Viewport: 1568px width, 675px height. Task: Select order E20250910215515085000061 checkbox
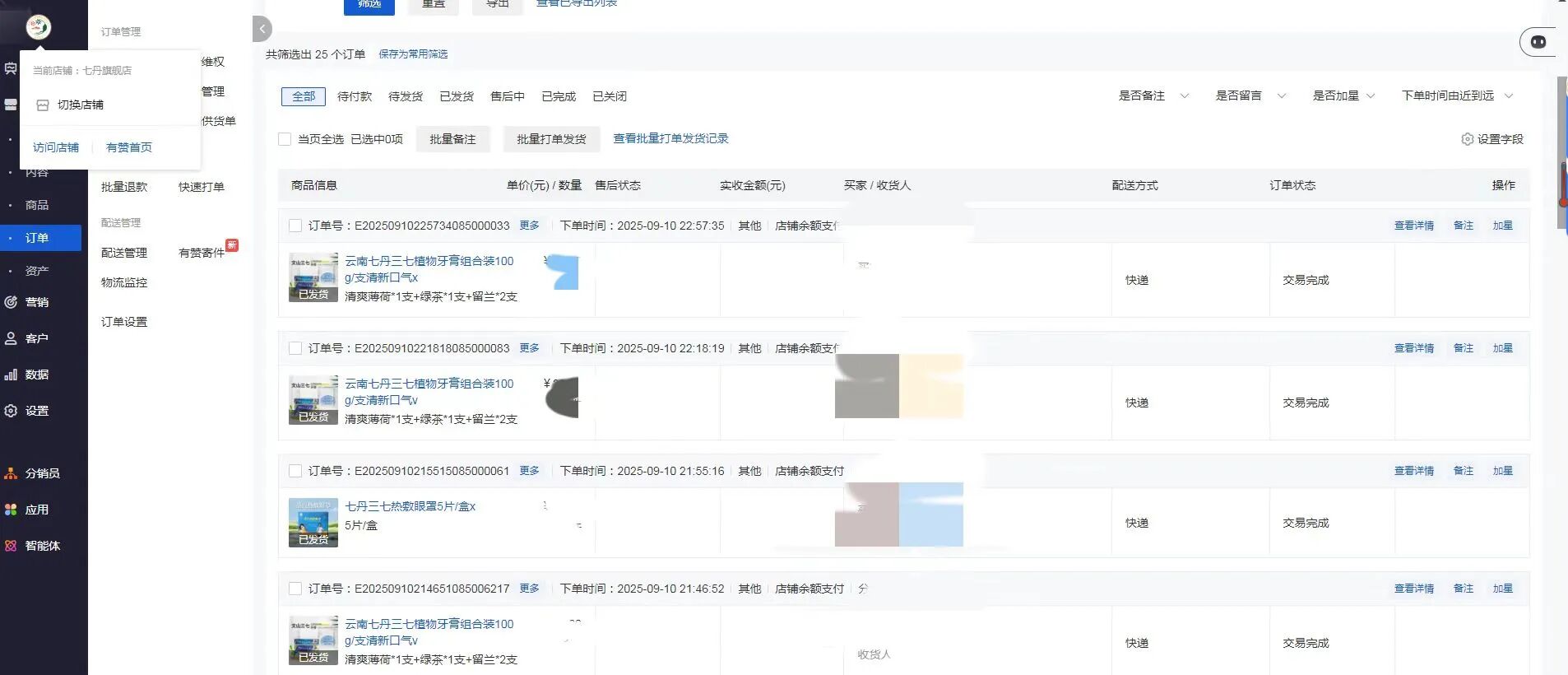tap(295, 471)
